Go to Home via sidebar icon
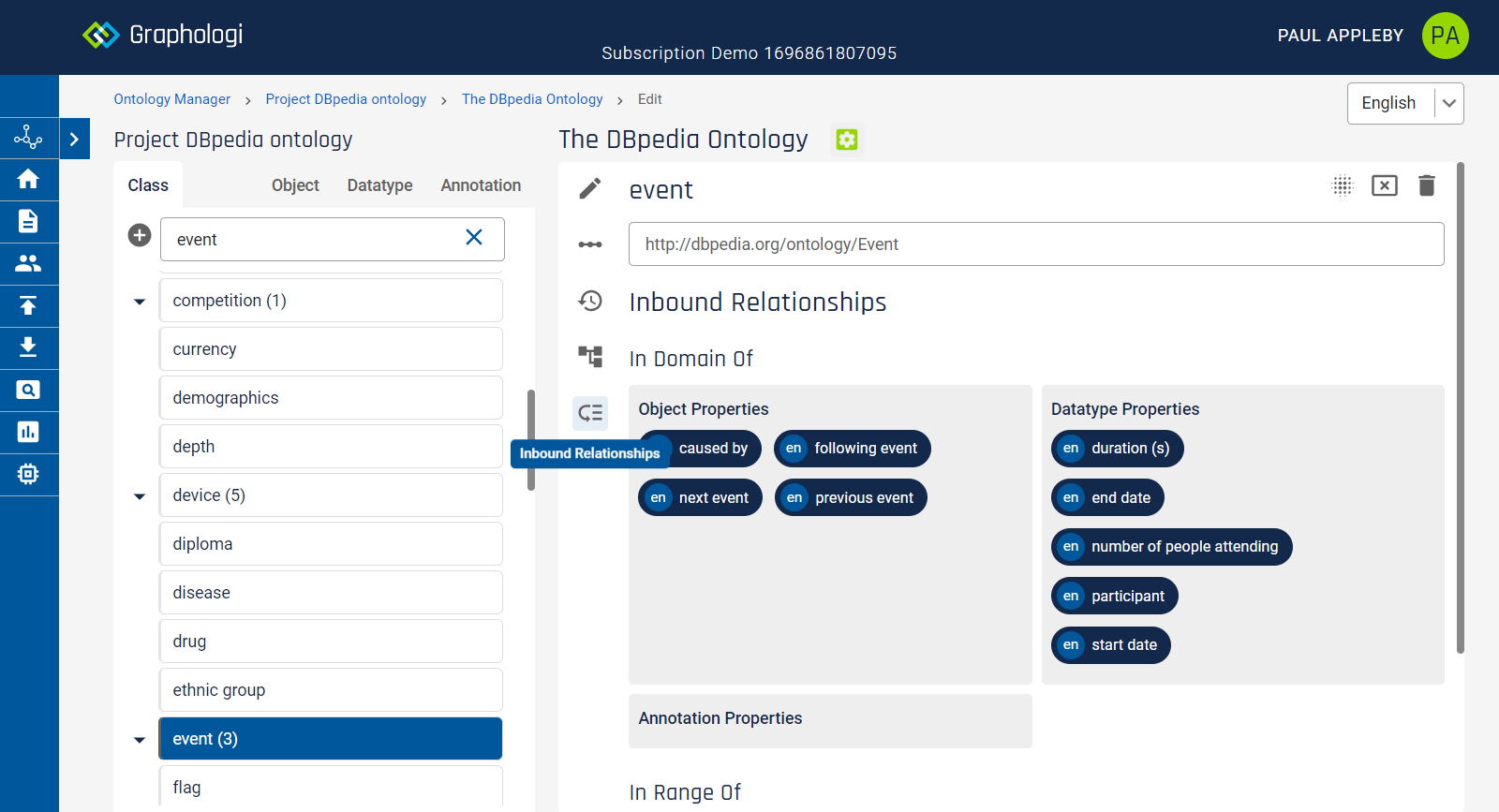1499x812 pixels. (x=28, y=179)
